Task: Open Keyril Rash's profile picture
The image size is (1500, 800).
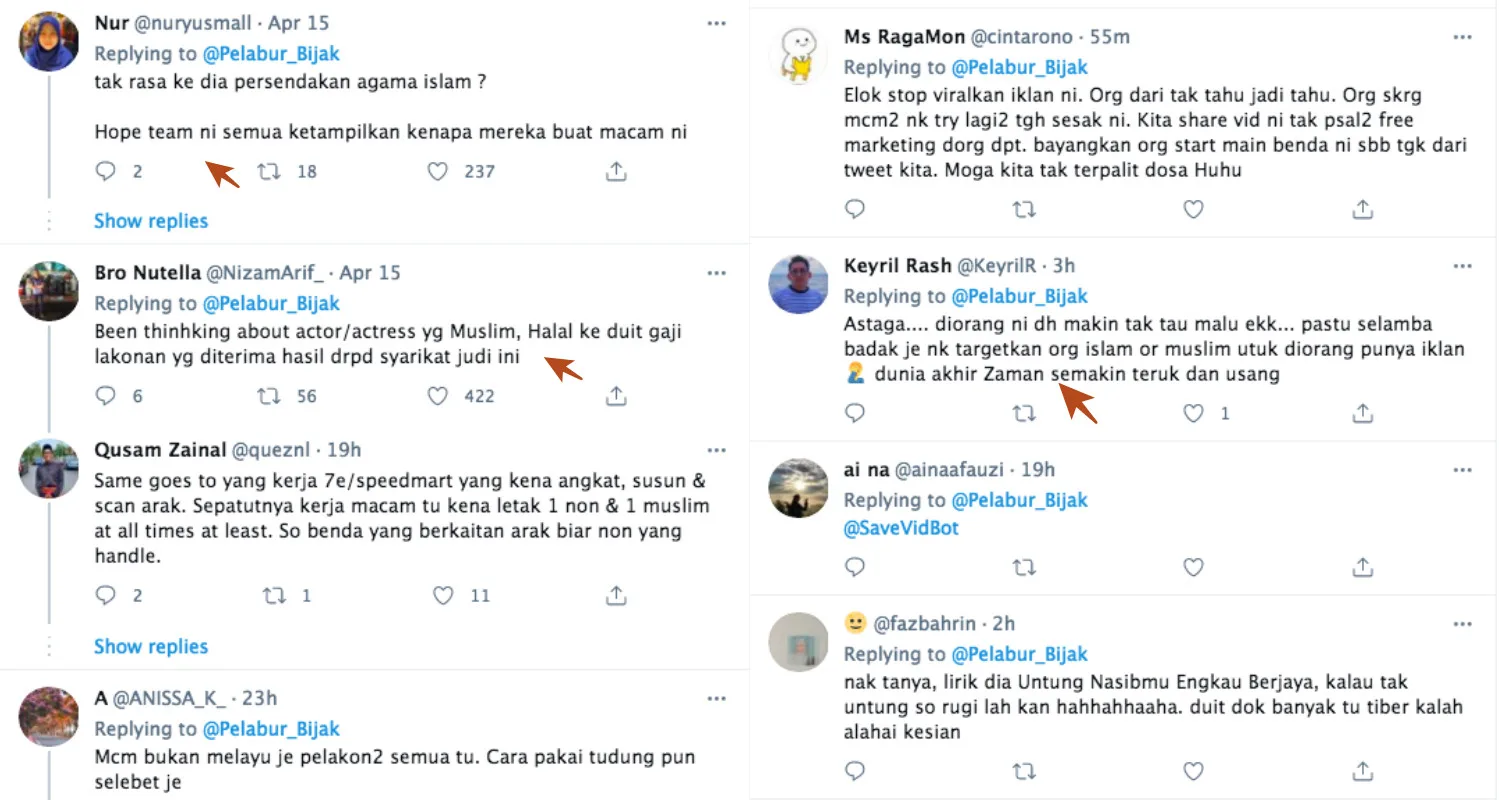Action: (x=798, y=285)
